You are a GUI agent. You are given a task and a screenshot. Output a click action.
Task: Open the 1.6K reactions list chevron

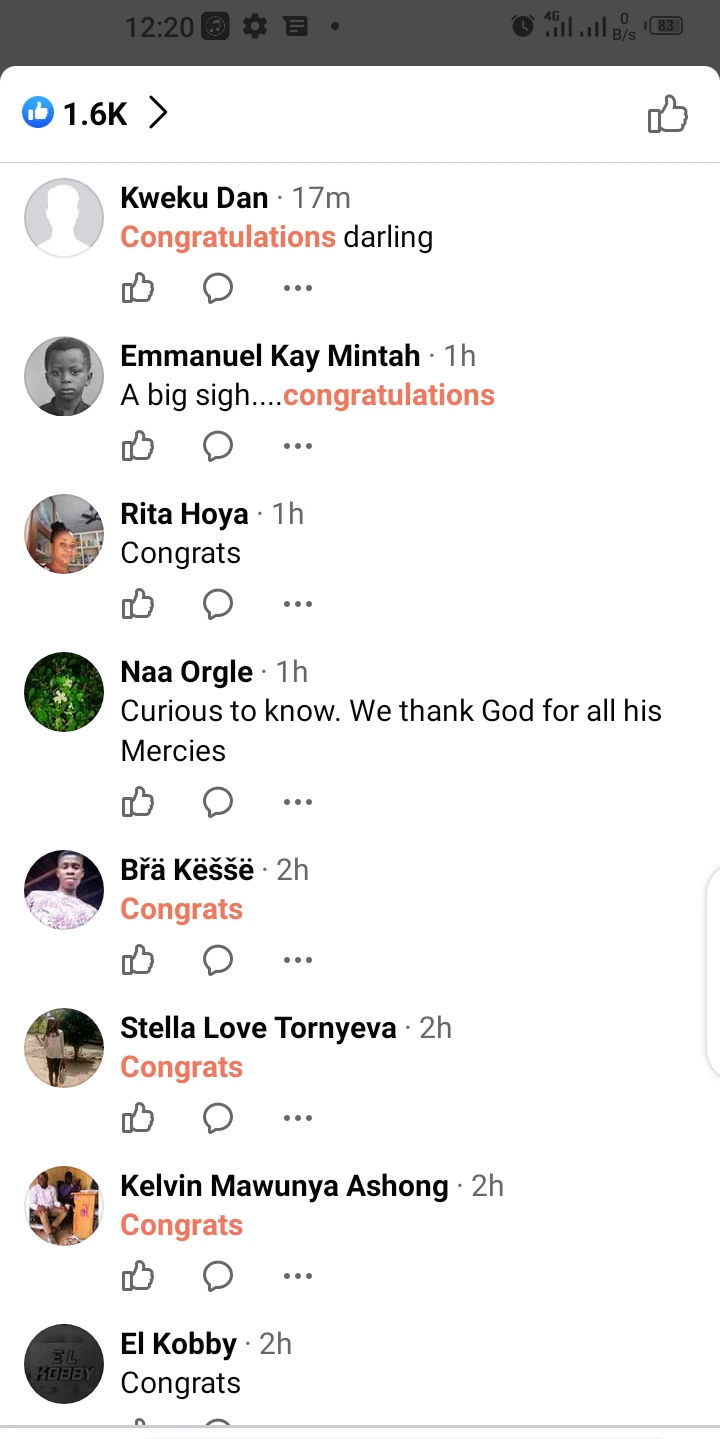coord(158,114)
